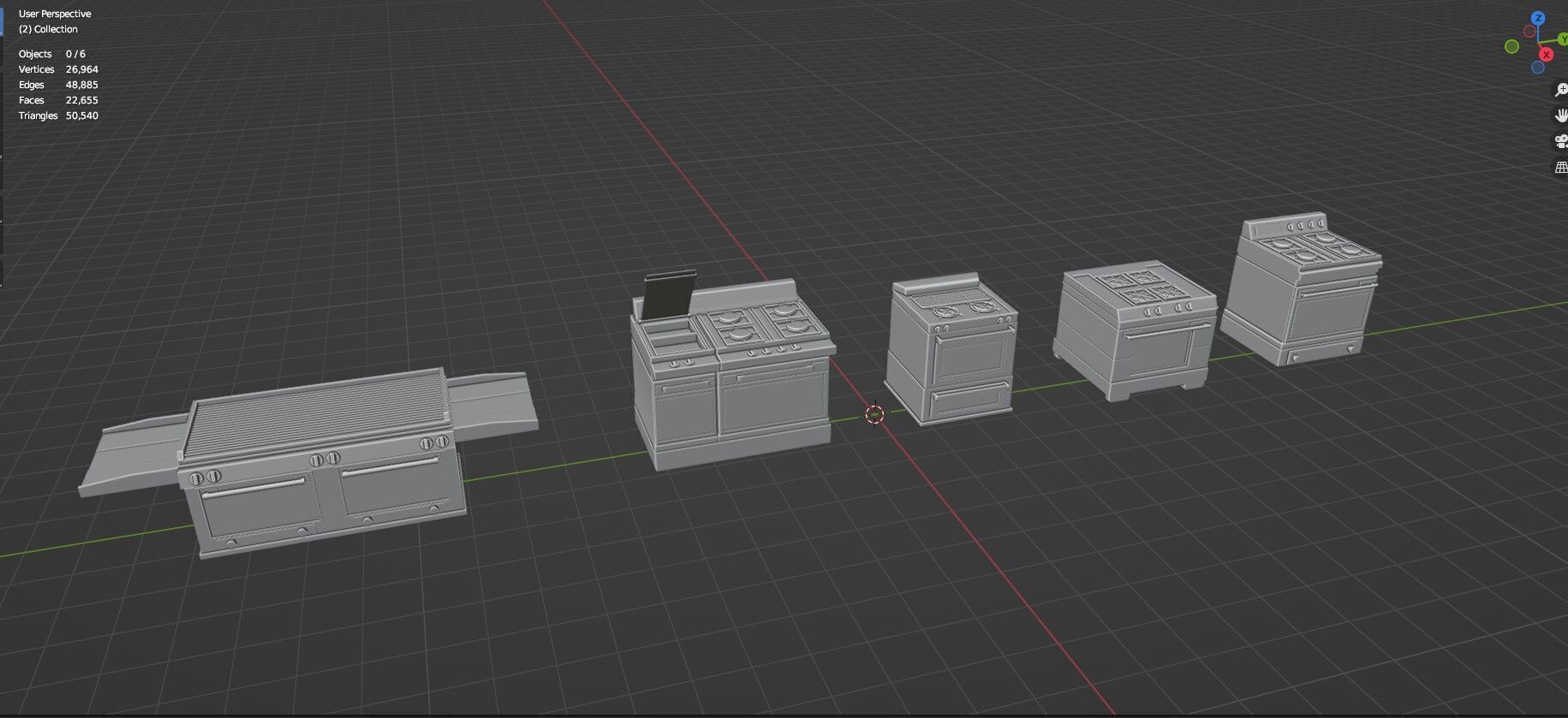Viewport: 1568px width, 718px height.
Task: Click the hollow red negative-X gizmo circle
Action: pos(1529,31)
